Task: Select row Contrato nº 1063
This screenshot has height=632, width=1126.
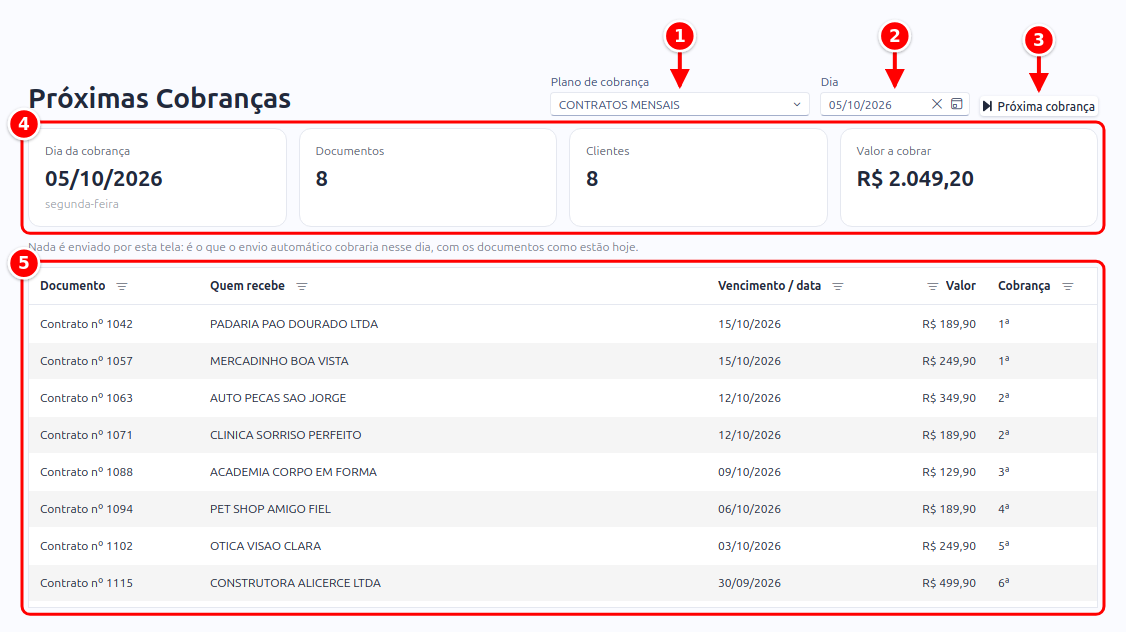Action: pyautogui.click(x=563, y=398)
